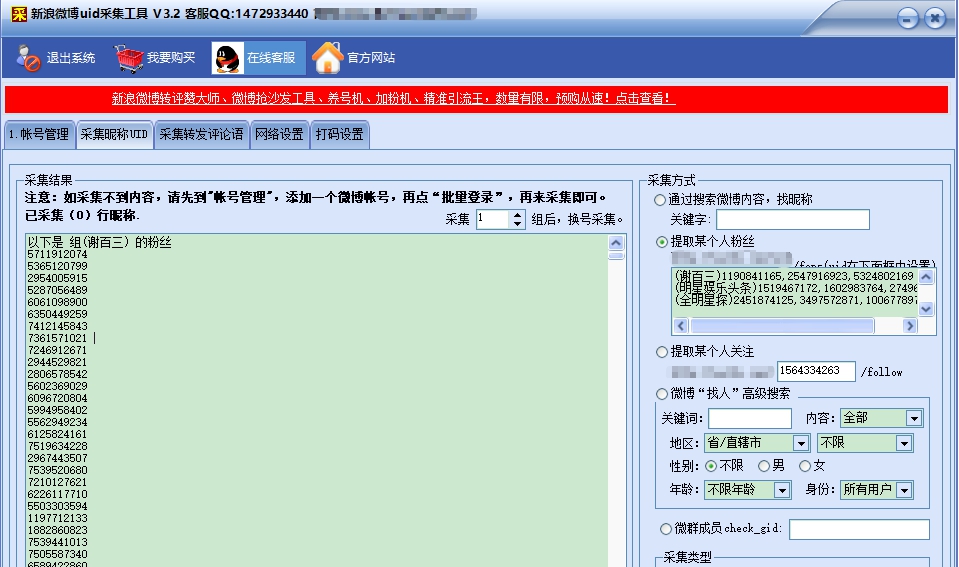Open the 内容 全部 dropdown

point(881,418)
